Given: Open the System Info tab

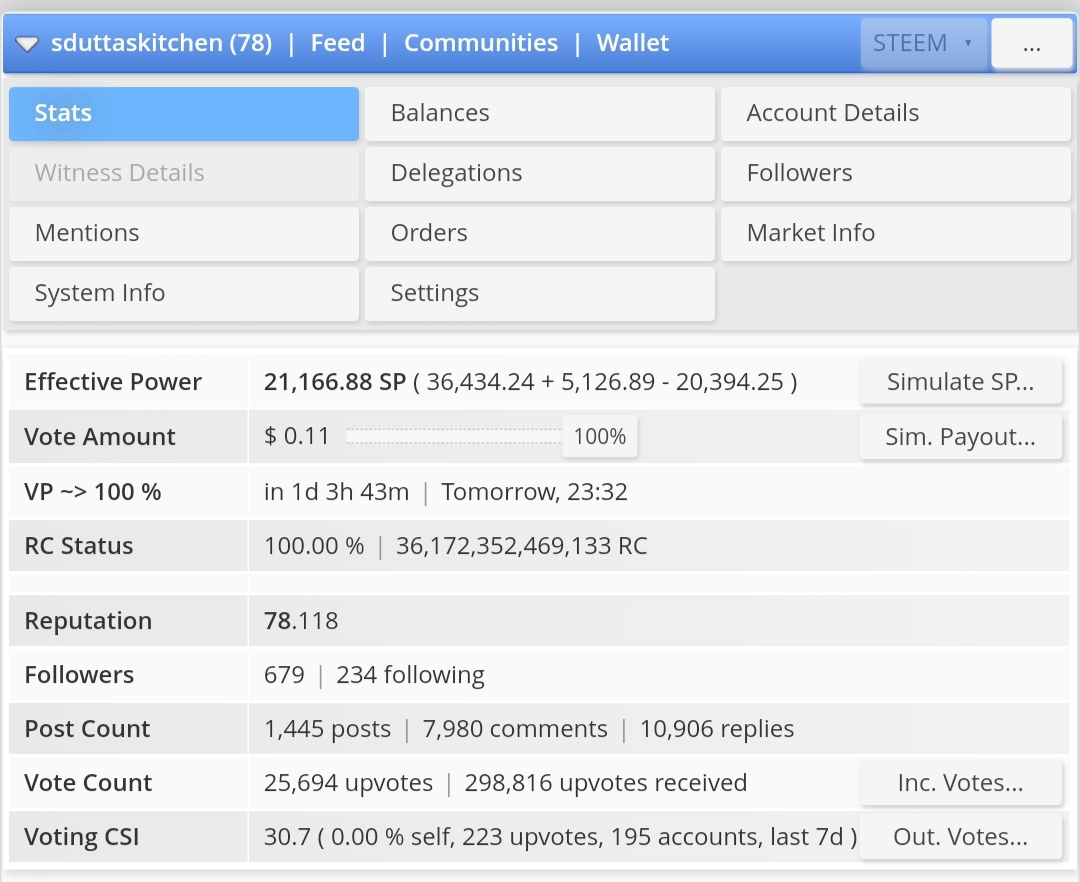Looking at the screenshot, I should (183, 293).
